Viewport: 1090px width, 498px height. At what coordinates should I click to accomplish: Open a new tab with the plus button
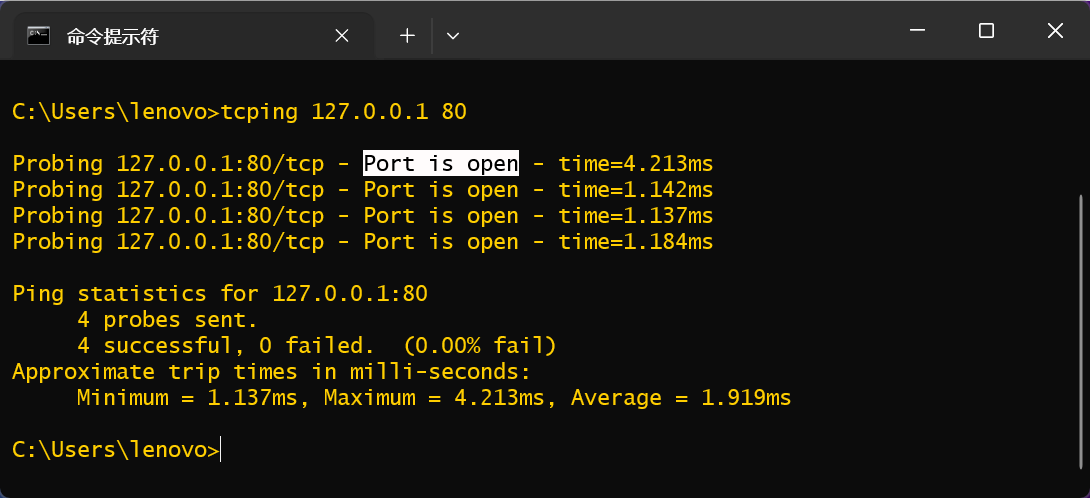[x=407, y=36]
